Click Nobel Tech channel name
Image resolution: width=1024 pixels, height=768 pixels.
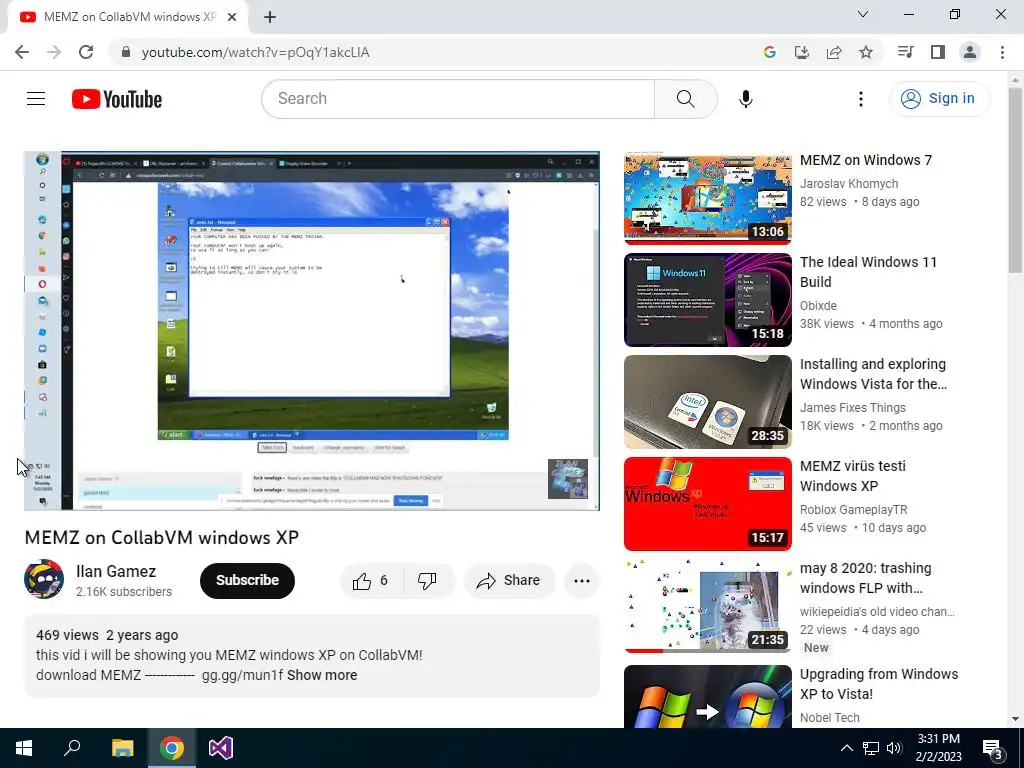tap(829, 718)
